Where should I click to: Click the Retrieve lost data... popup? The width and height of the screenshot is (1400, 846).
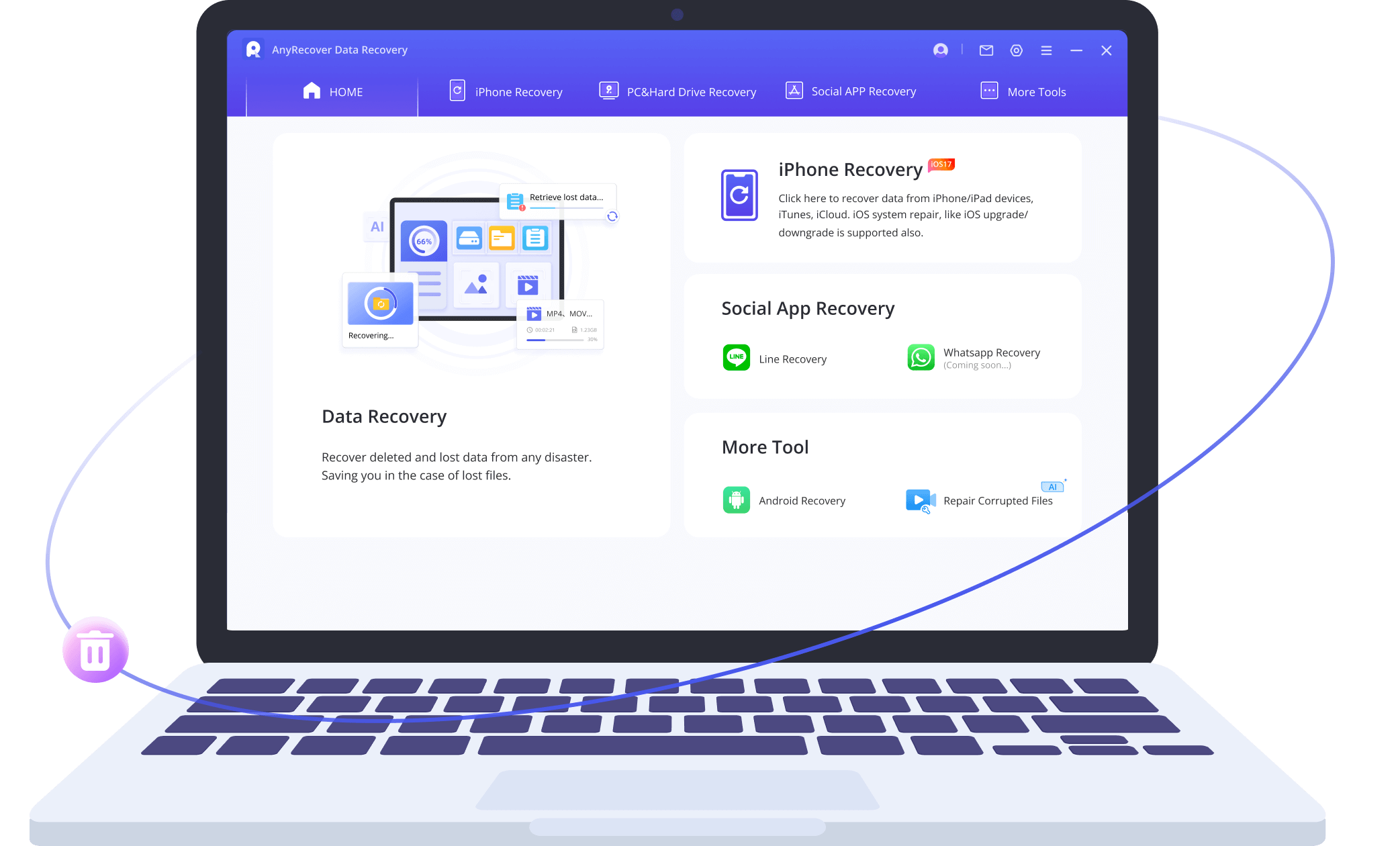[x=559, y=201]
